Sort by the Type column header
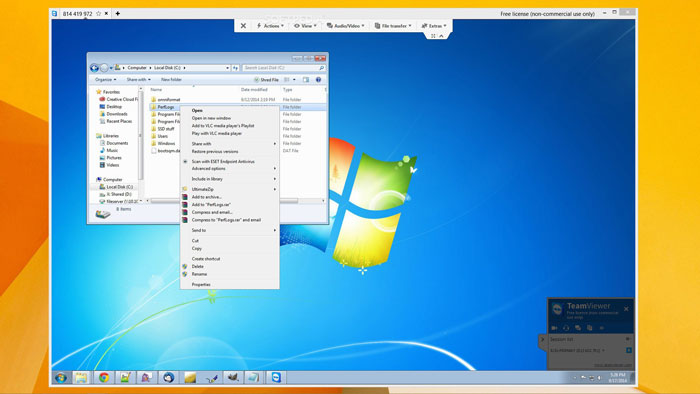700x394 pixels. point(287,90)
